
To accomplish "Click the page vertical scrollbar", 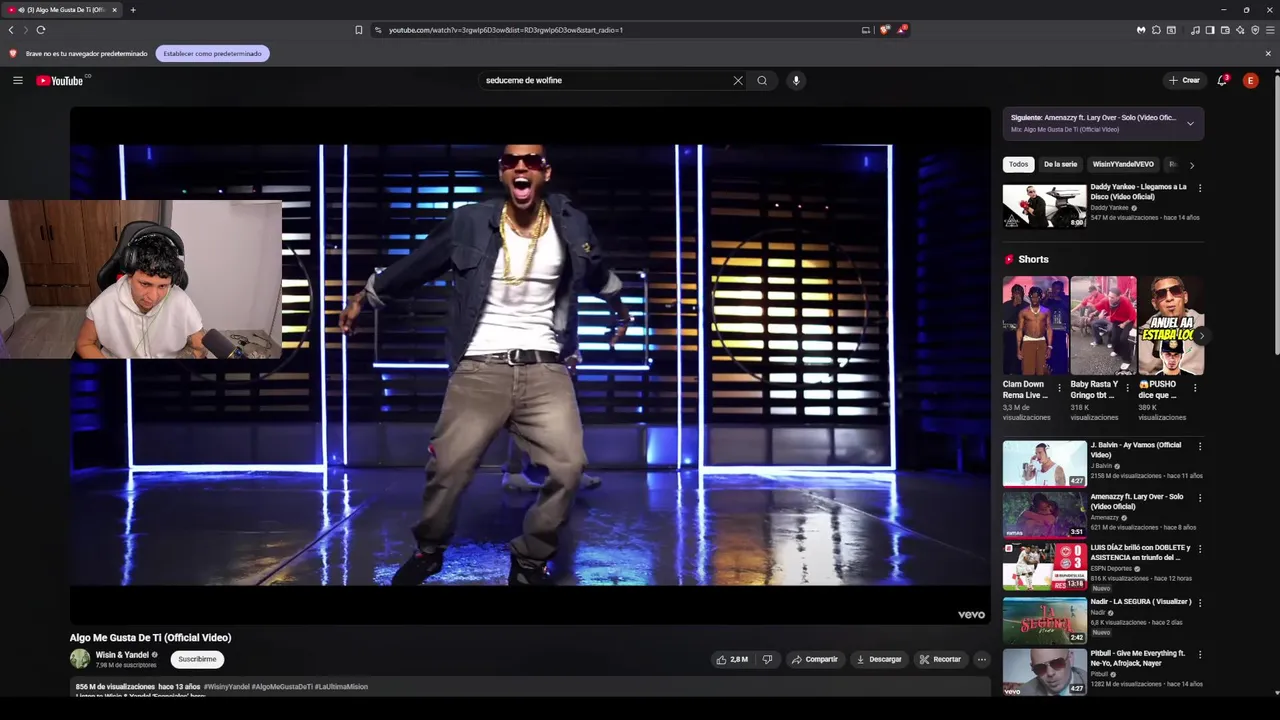I will pos(1276,215).
